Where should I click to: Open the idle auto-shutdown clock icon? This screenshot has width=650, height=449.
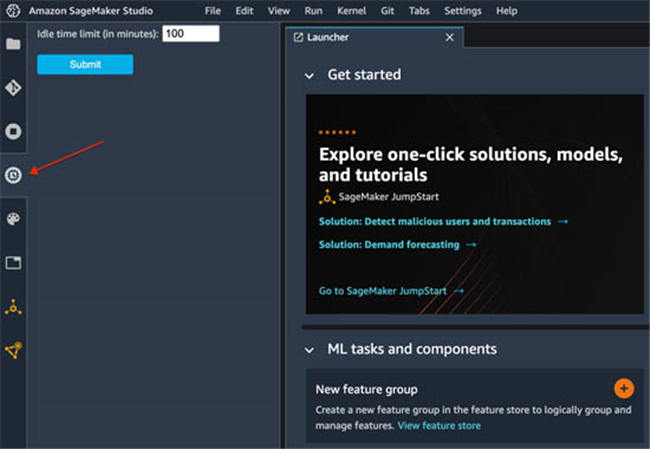click(x=13, y=175)
